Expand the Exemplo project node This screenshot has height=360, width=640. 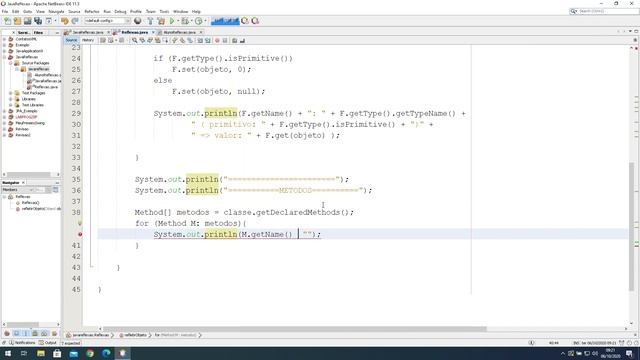(x=4, y=45)
